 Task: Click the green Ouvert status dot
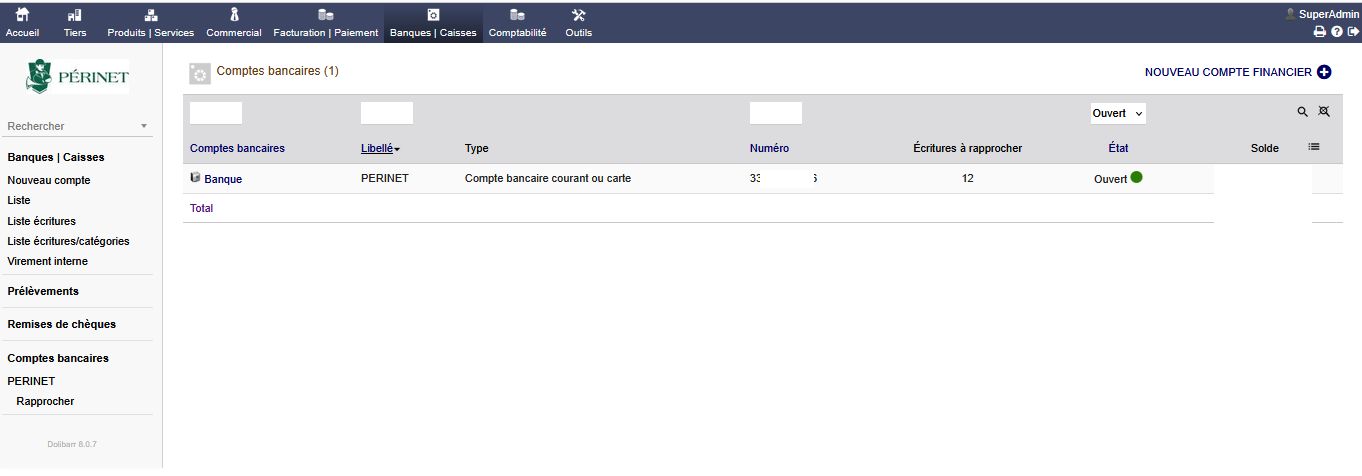click(x=1136, y=178)
